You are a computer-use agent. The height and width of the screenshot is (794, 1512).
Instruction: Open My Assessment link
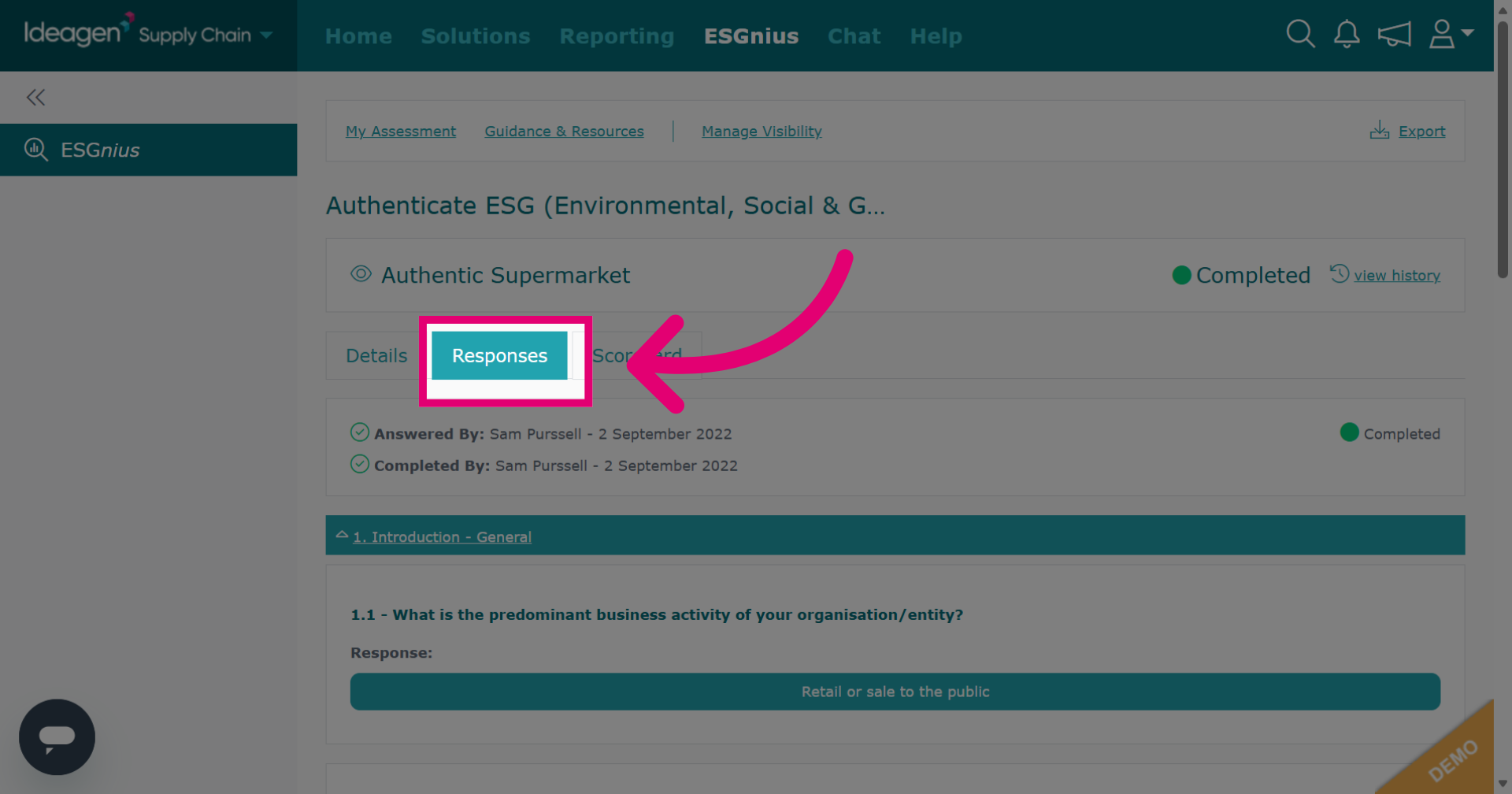coord(401,131)
